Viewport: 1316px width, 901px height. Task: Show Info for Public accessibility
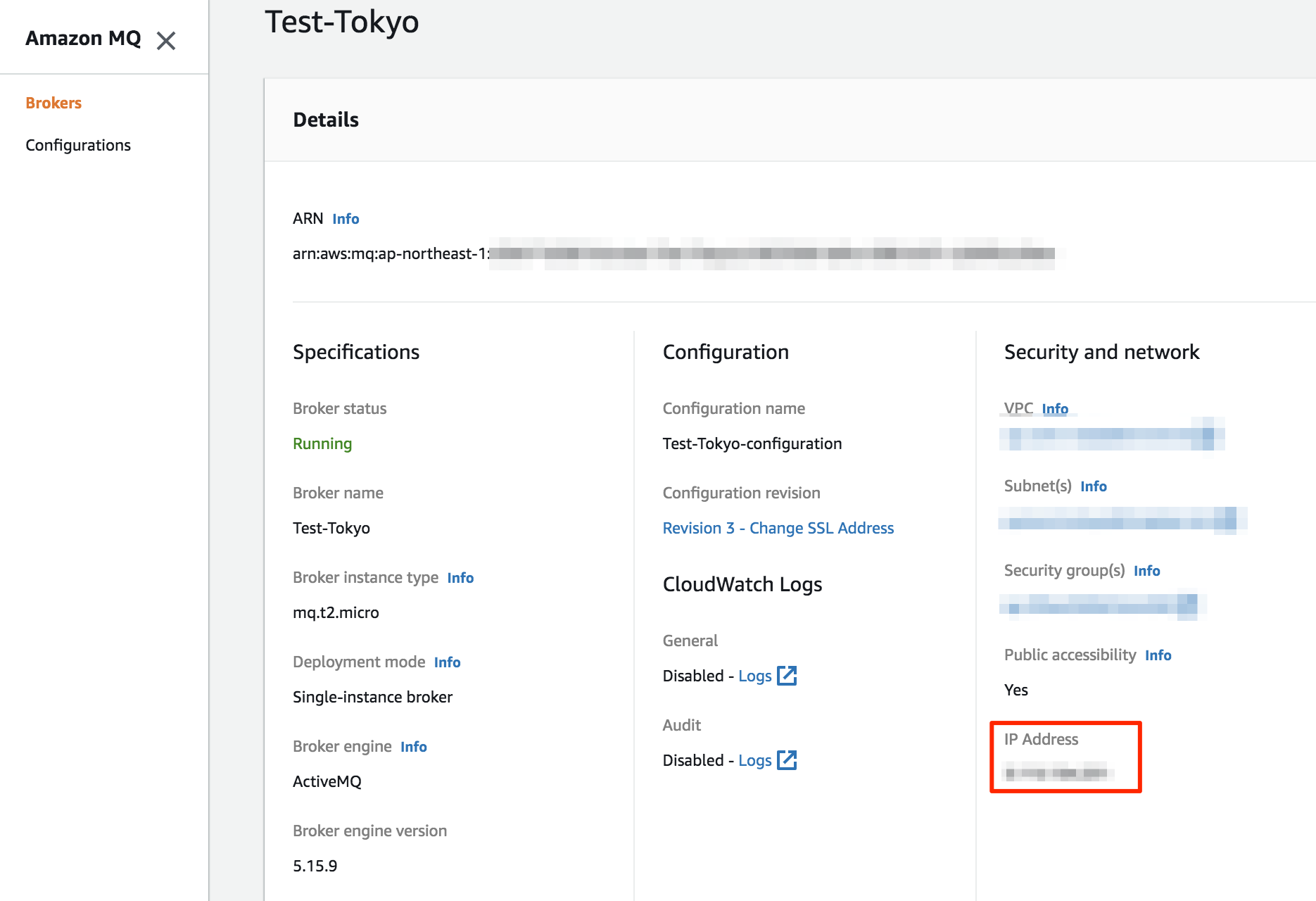1158,655
